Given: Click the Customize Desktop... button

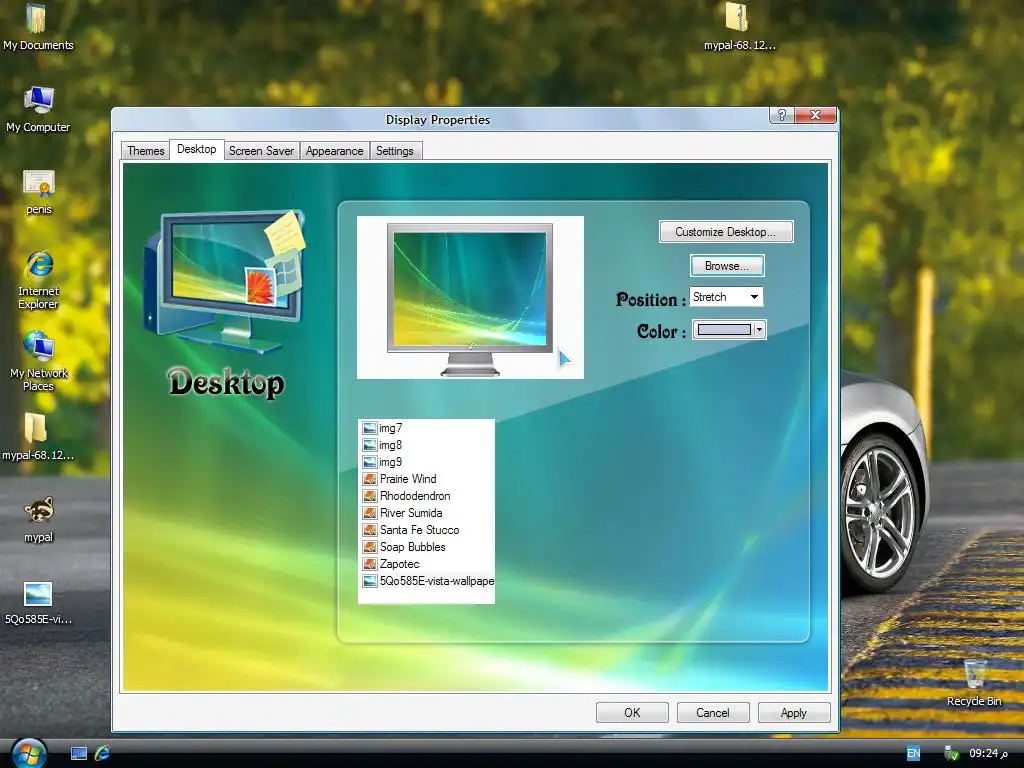Looking at the screenshot, I should [726, 232].
